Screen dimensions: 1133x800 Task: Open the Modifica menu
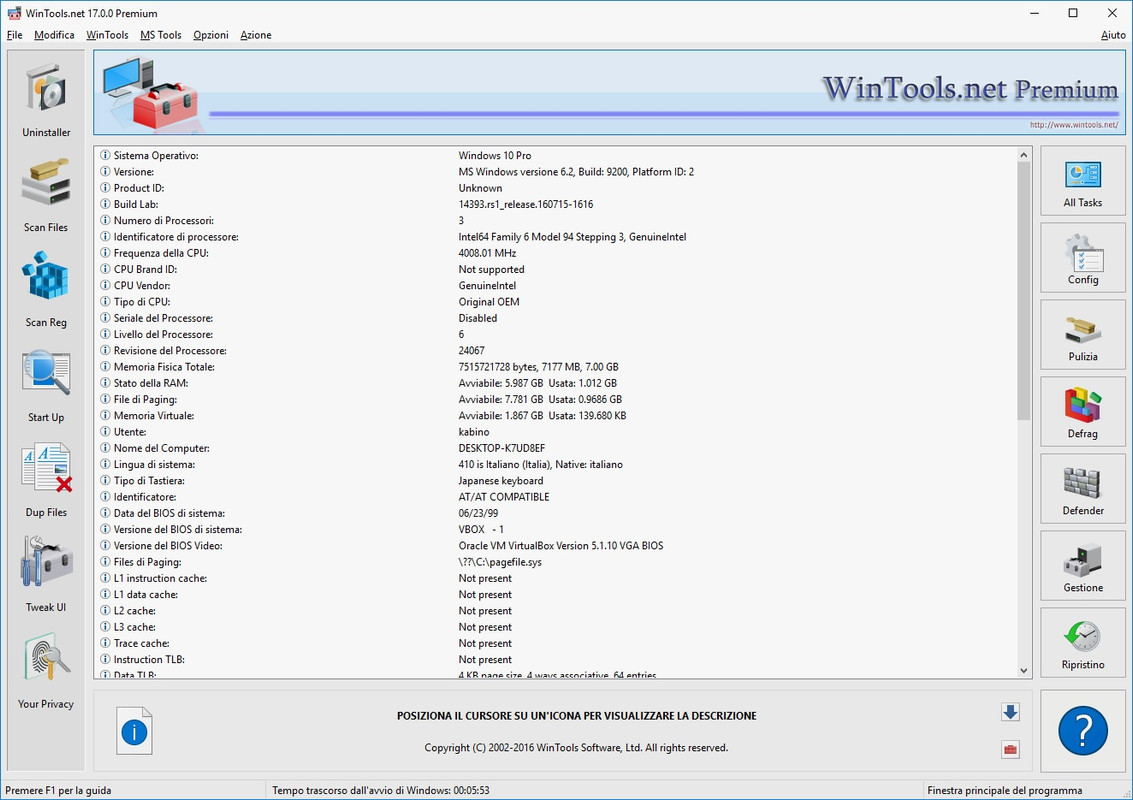[x=54, y=35]
